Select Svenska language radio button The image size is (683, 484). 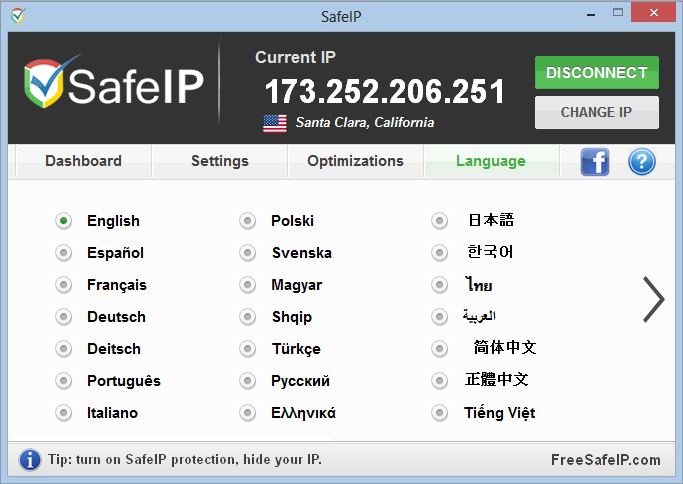point(247,253)
